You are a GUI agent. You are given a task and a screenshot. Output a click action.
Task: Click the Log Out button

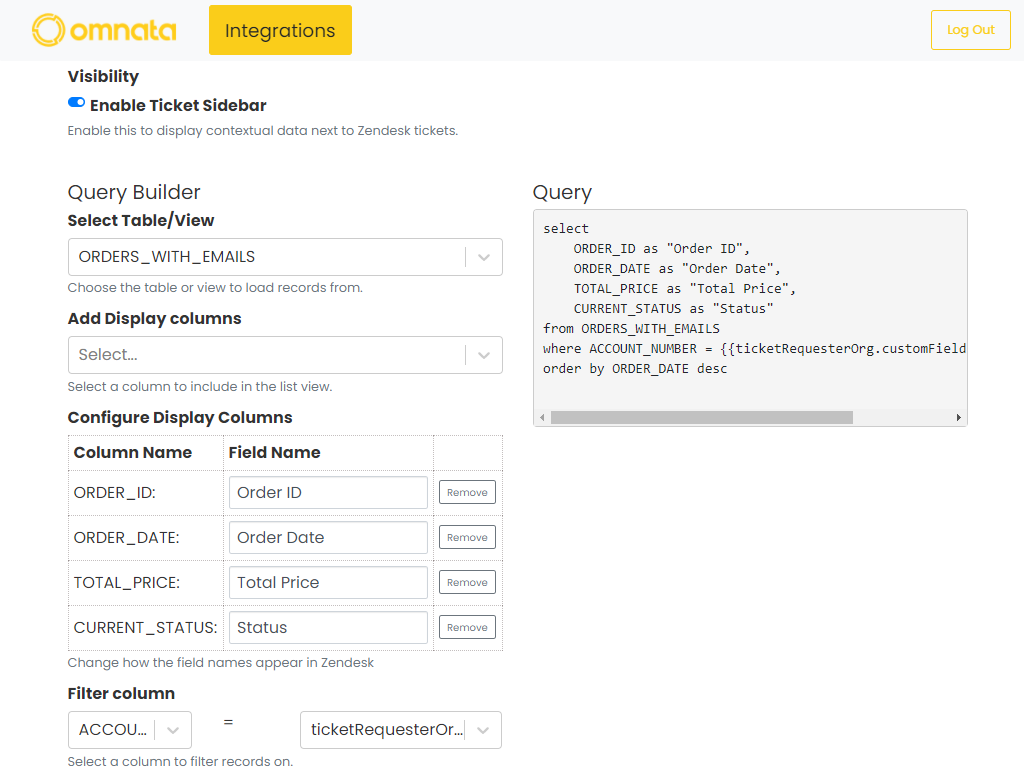(x=970, y=30)
